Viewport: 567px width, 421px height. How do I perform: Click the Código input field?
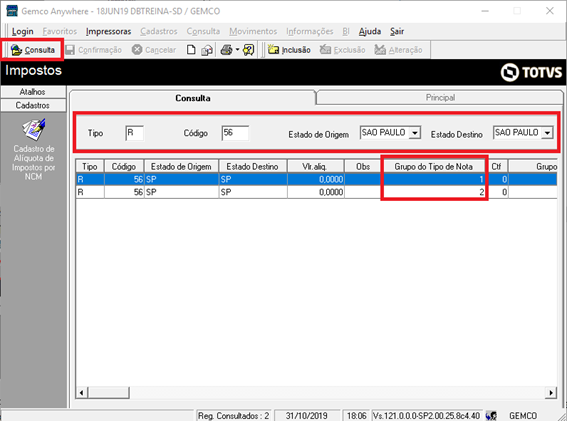(x=235, y=133)
